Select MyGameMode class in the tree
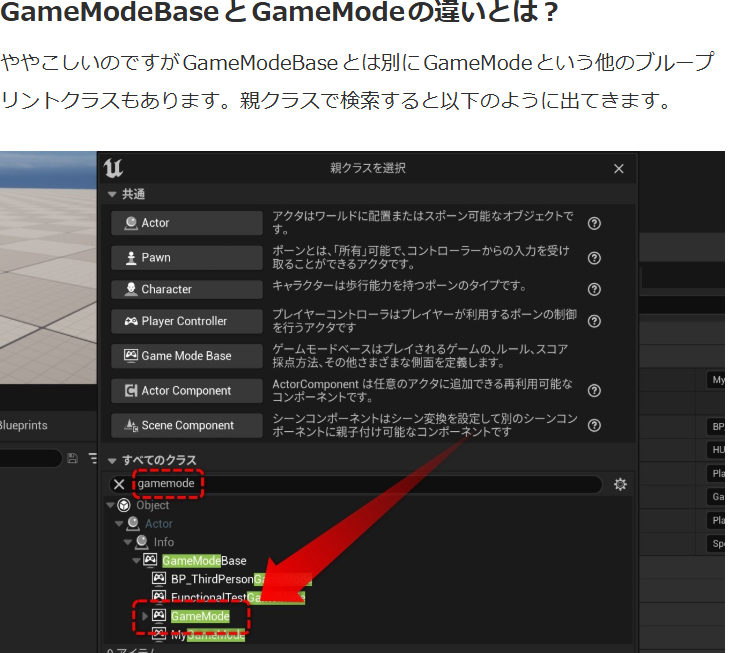The width and height of the screenshot is (733, 653). (x=208, y=635)
